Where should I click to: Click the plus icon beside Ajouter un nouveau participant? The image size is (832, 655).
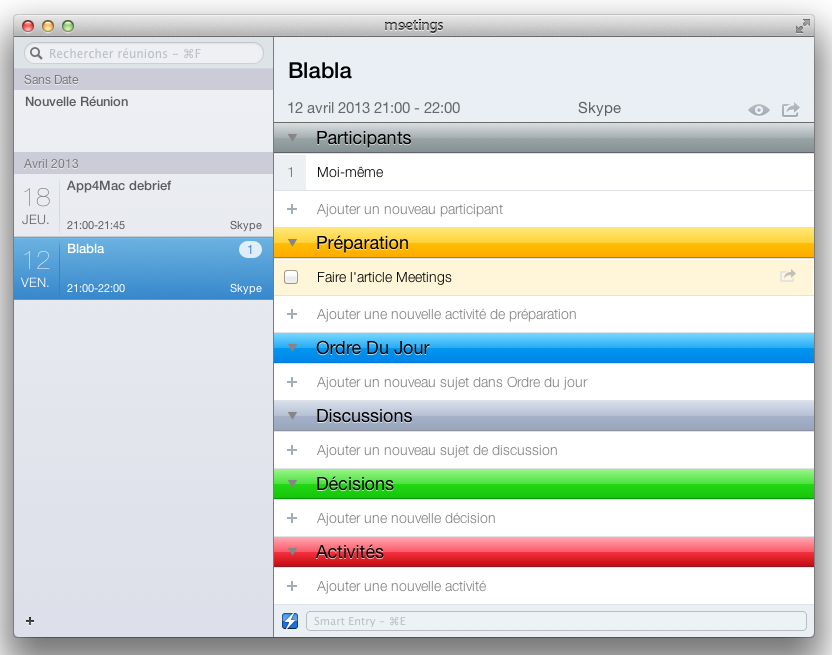292,209
